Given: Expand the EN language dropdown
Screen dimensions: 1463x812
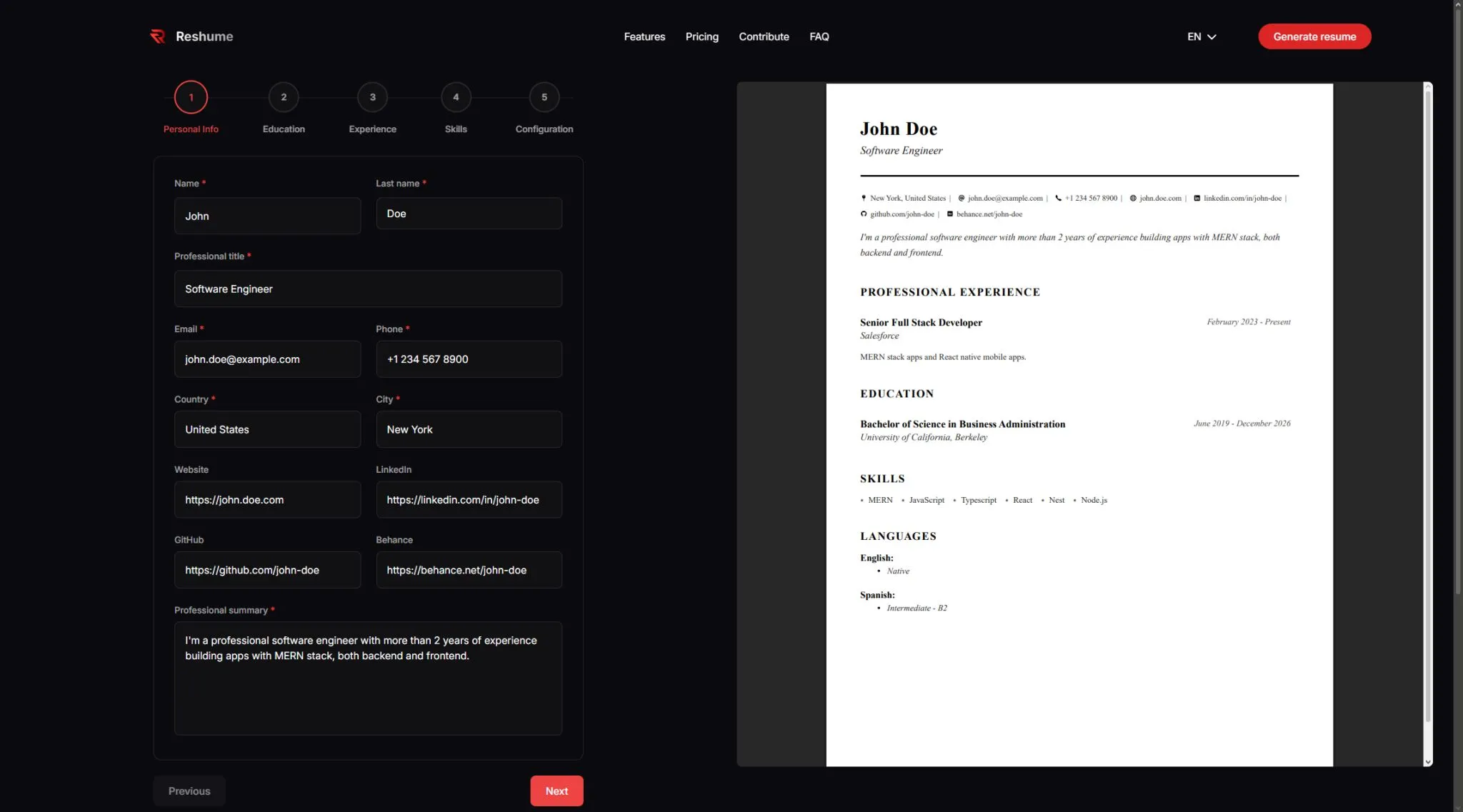Looking at the screenshot, I should (x=1201, y=36).
